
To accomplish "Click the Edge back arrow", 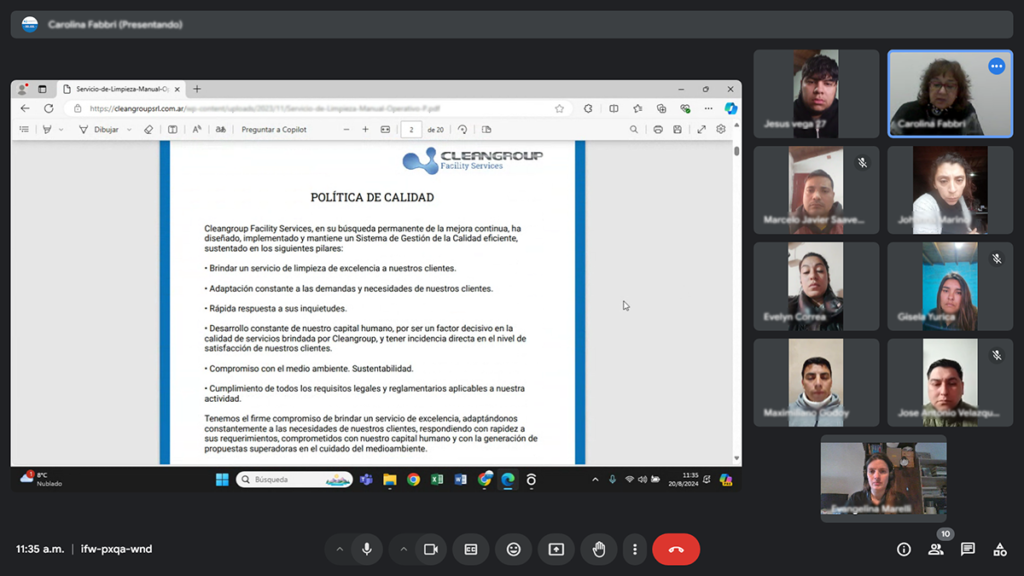I will coord(25,108).
